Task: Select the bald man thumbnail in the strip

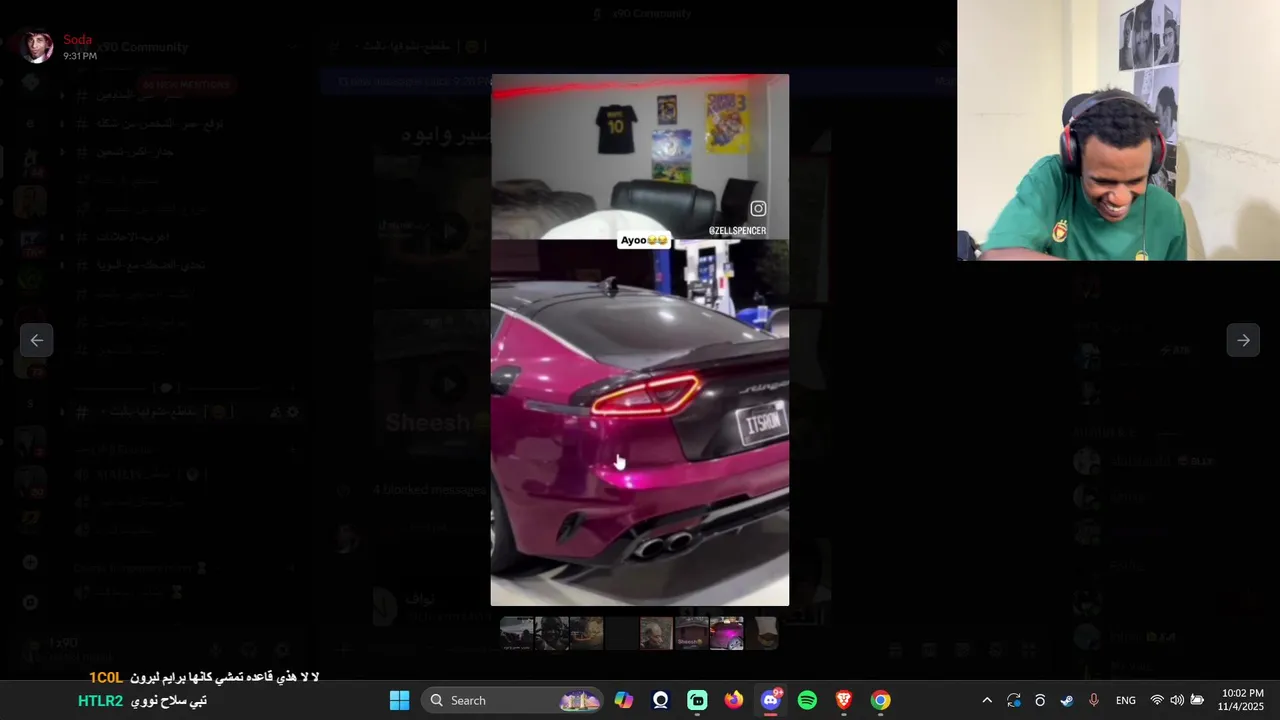Action: click(x=657, y=633)
